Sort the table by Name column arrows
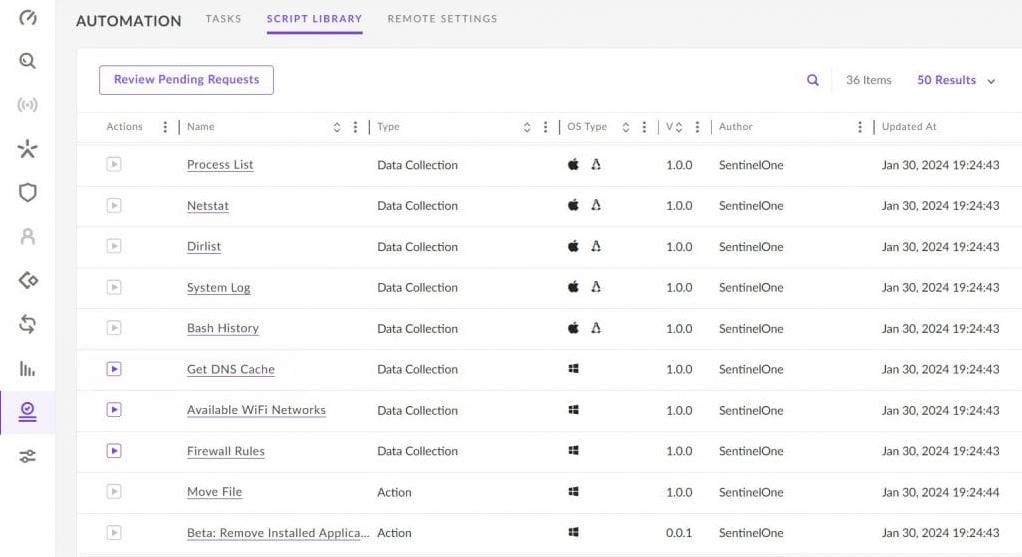Image resolution: width=1022 pixels, height=557 pixels. [x=337, y=127]
